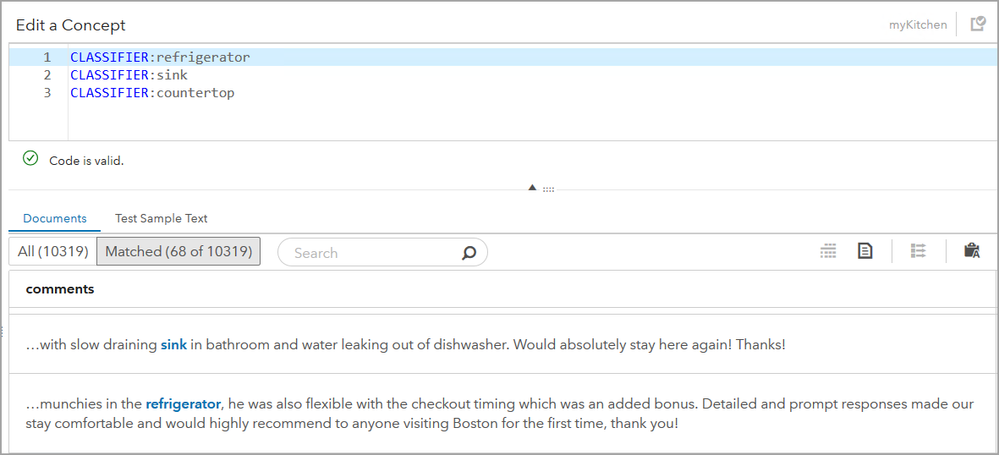The width and height of the screenshot is (999, 455).
Task: Click code line 1 CLASSIFIER:refrigerator
Action: click(x=160, y=57)
